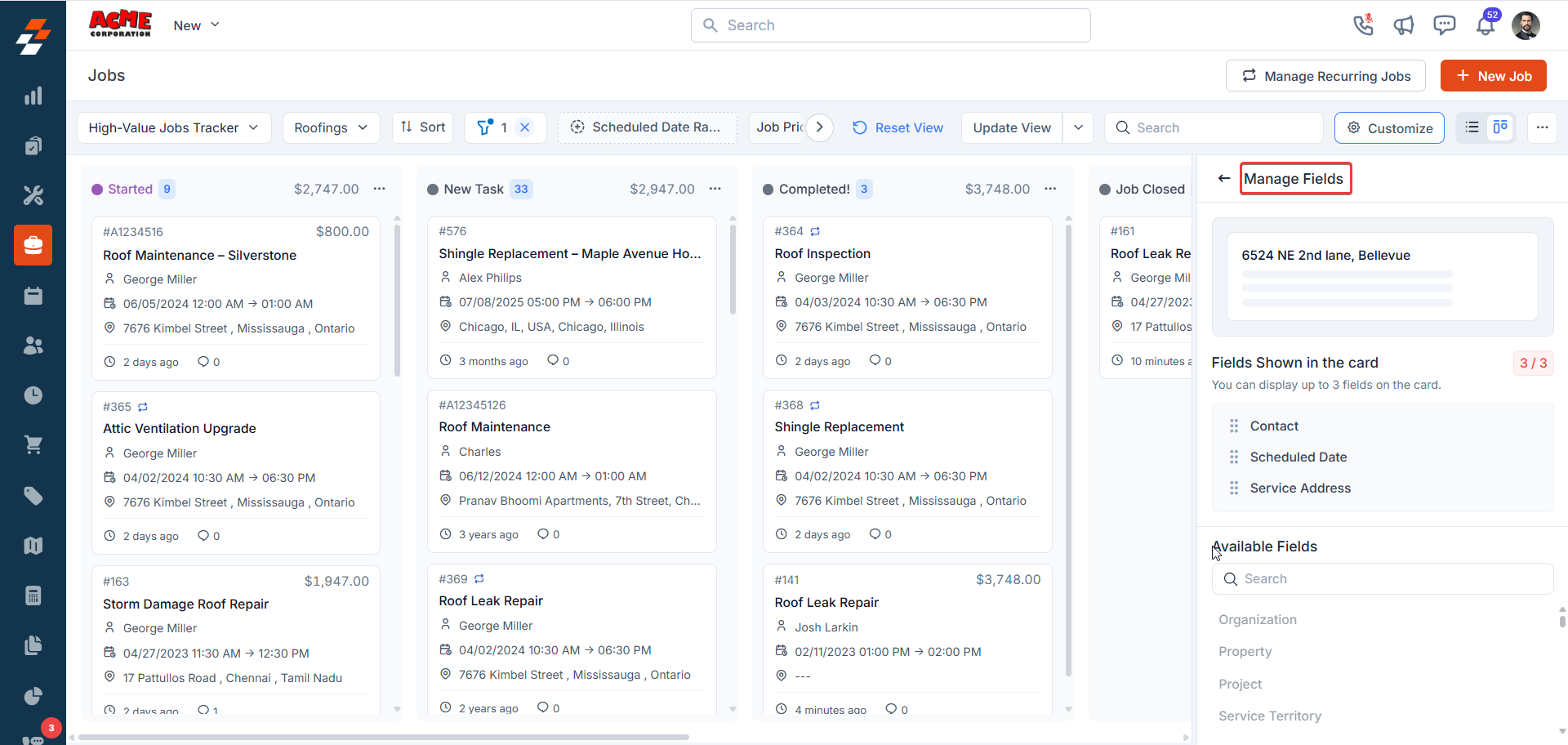
Task: Select Service Territory in Available Fields
Action: (x=1270, y=716)
